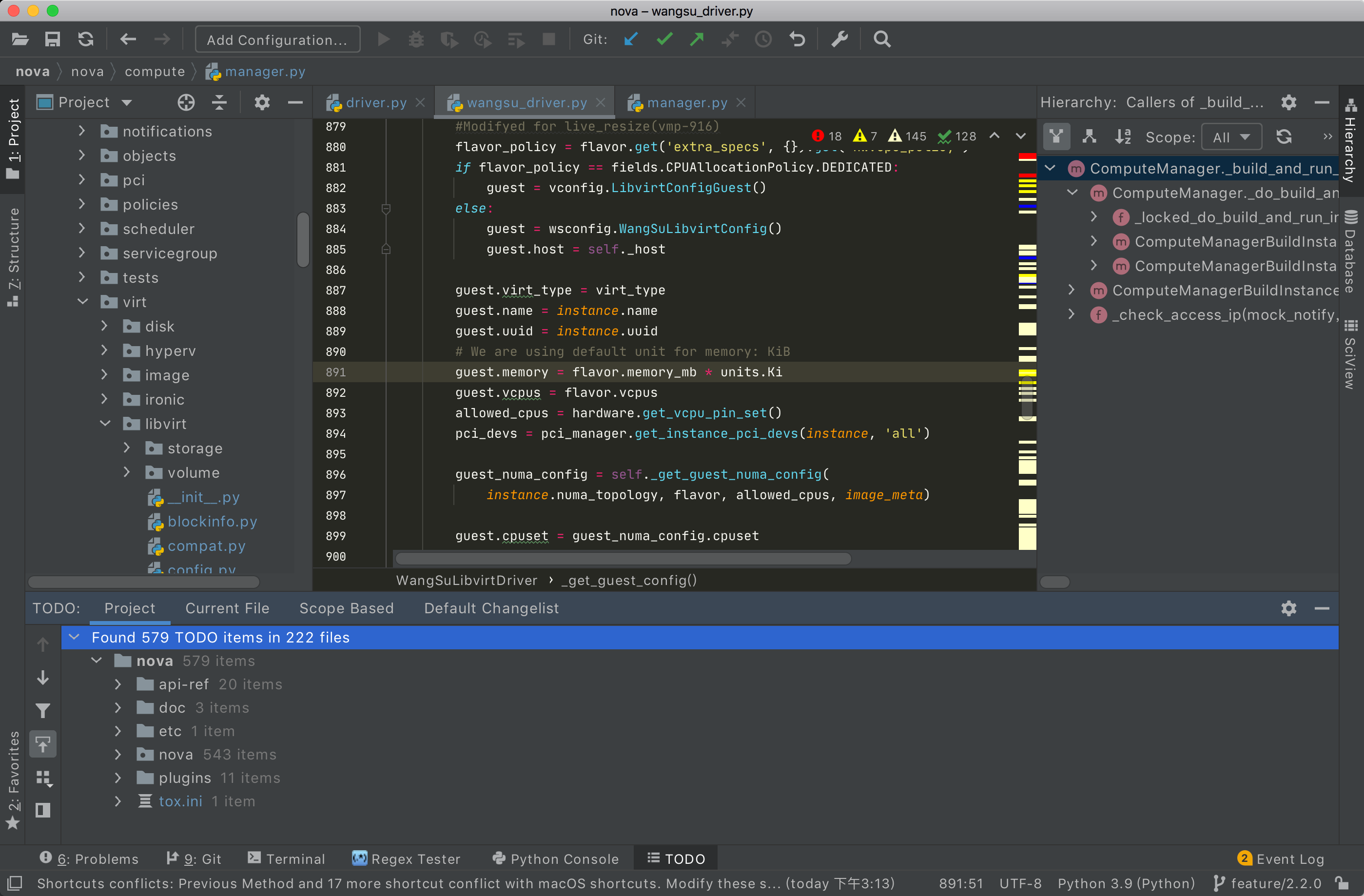Click the filter funnel icon in TODO panel
This screenshot has height=896, width=1364.
pos(43,711)
